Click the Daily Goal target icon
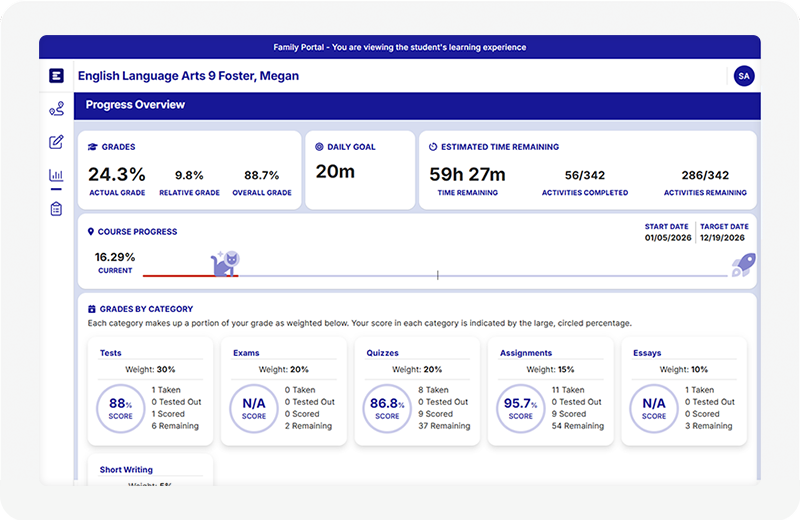This screenshot has width=800, height=520. [x=319, y=147]
